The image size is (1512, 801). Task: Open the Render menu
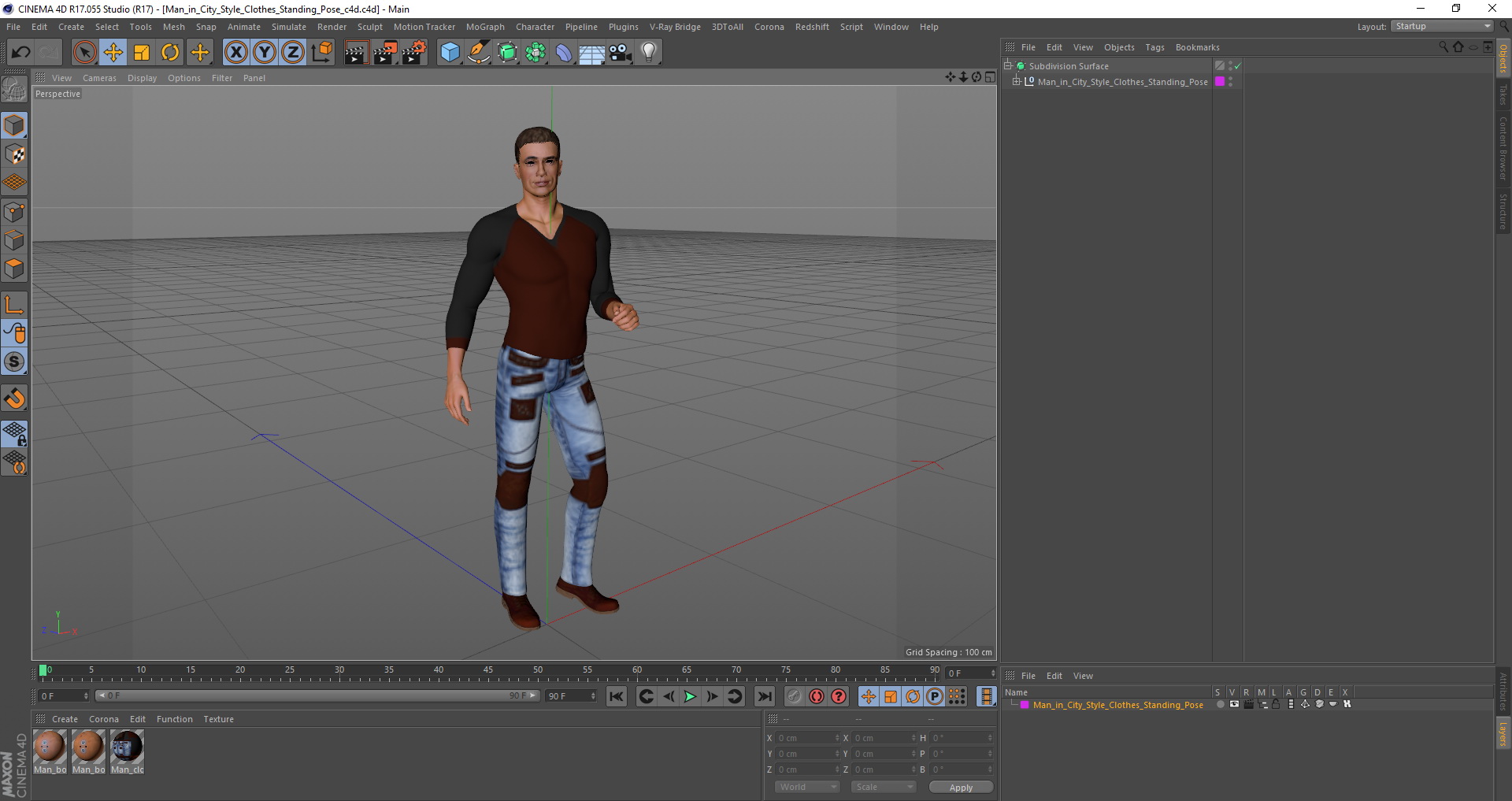(x=332, y=27)
